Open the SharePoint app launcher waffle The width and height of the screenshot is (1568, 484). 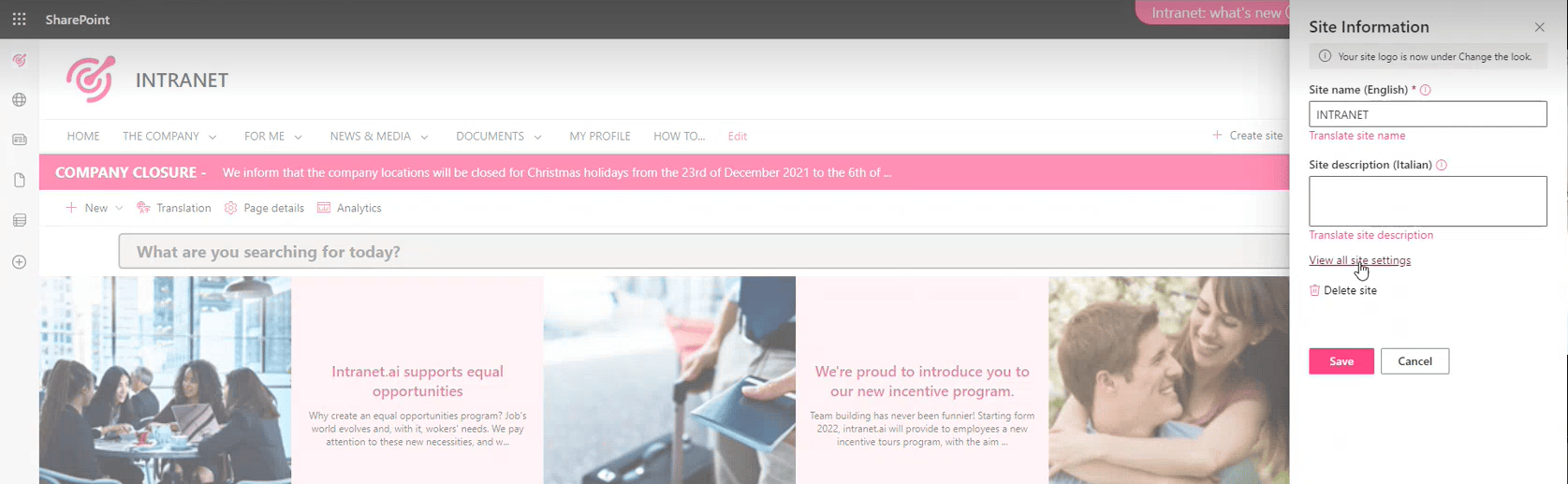pos(19,20)
